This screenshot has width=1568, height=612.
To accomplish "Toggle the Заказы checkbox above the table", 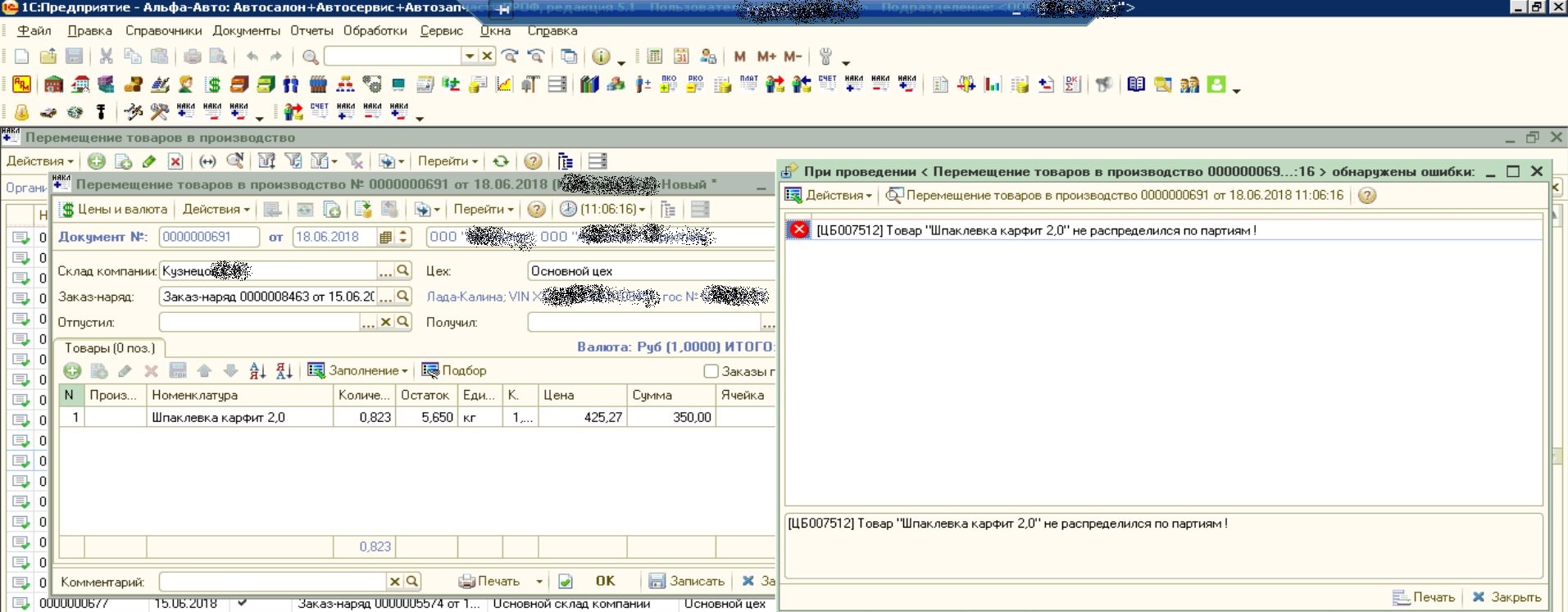I will click(711, 371).
